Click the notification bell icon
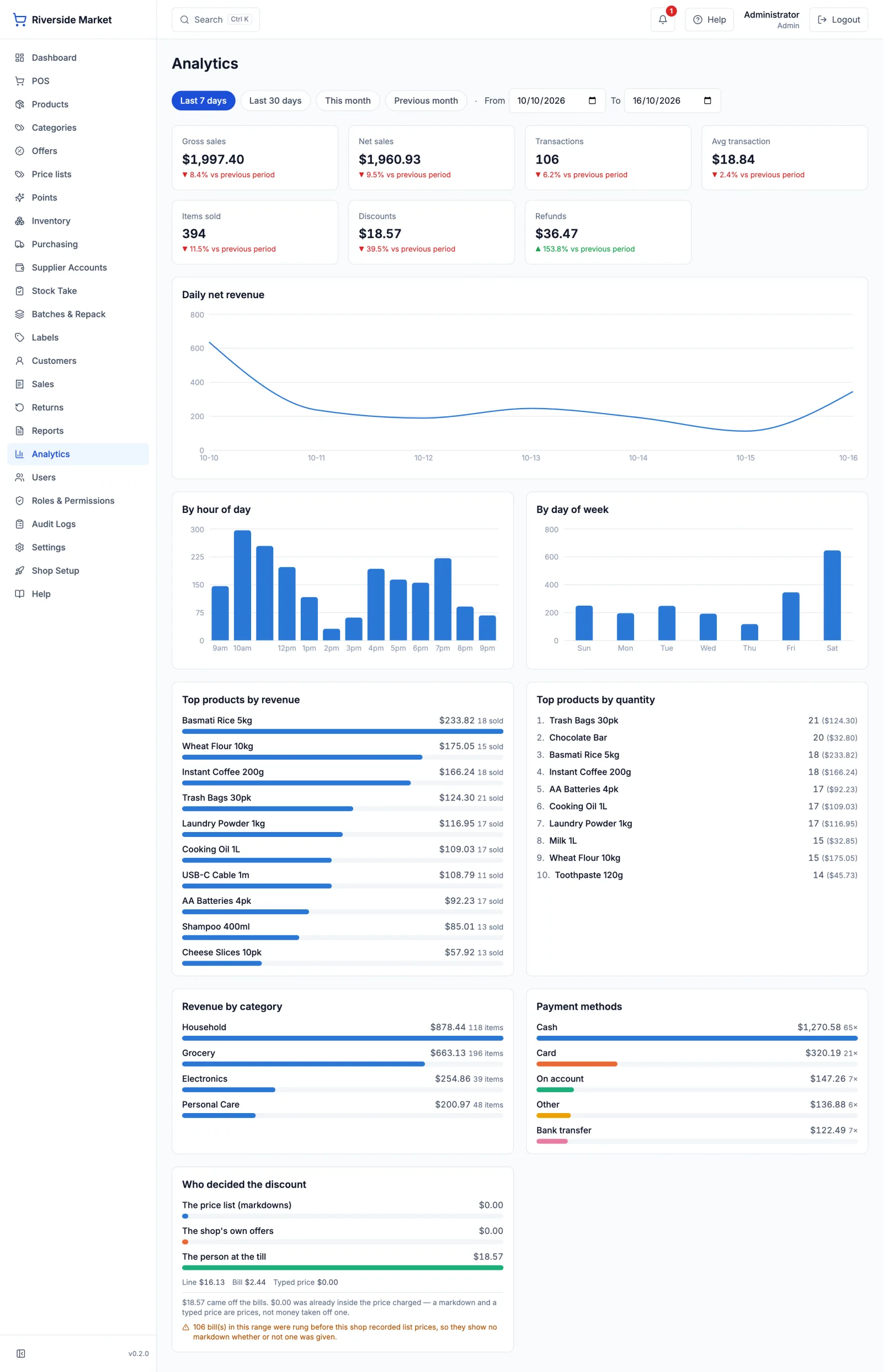 (x=662, y=19)
